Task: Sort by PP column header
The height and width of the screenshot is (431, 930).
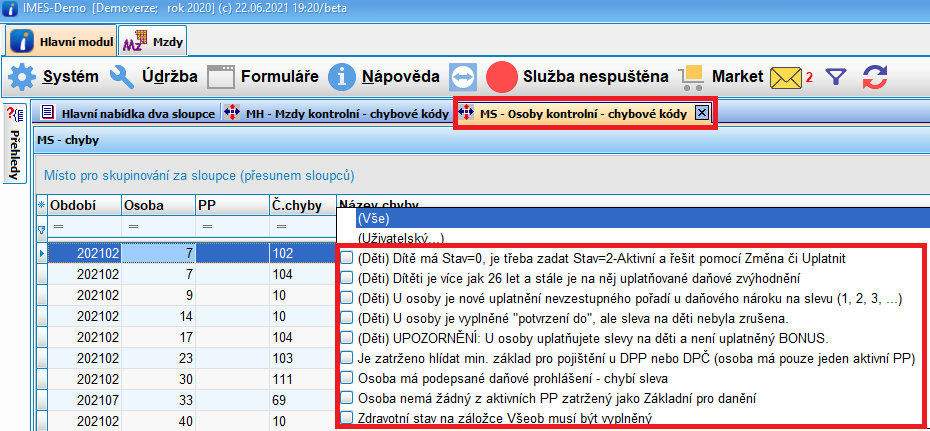Action: coord(232,206)
